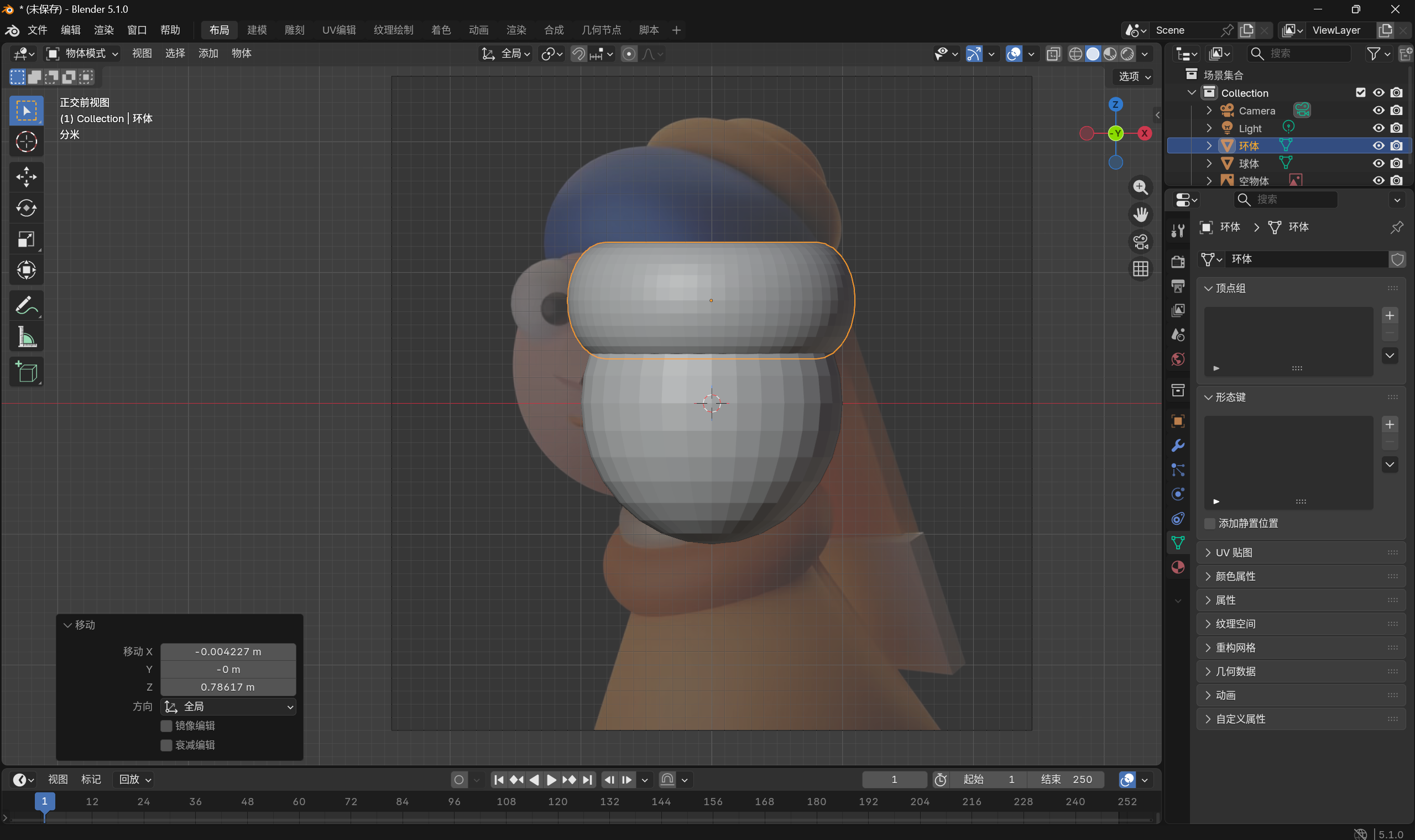Select the Scale tool
Viewport: 1415px width, 840px height.
coord(26,239)
